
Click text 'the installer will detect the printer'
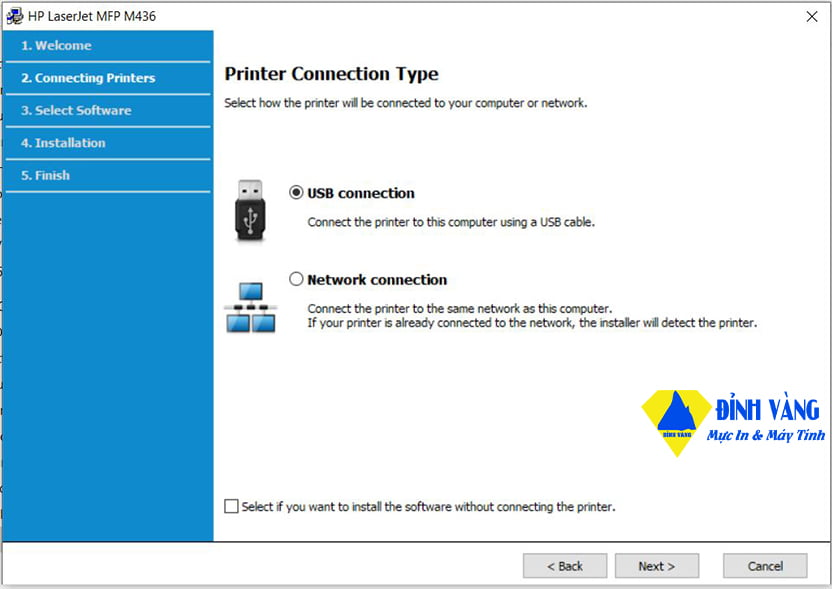point(668,323)
